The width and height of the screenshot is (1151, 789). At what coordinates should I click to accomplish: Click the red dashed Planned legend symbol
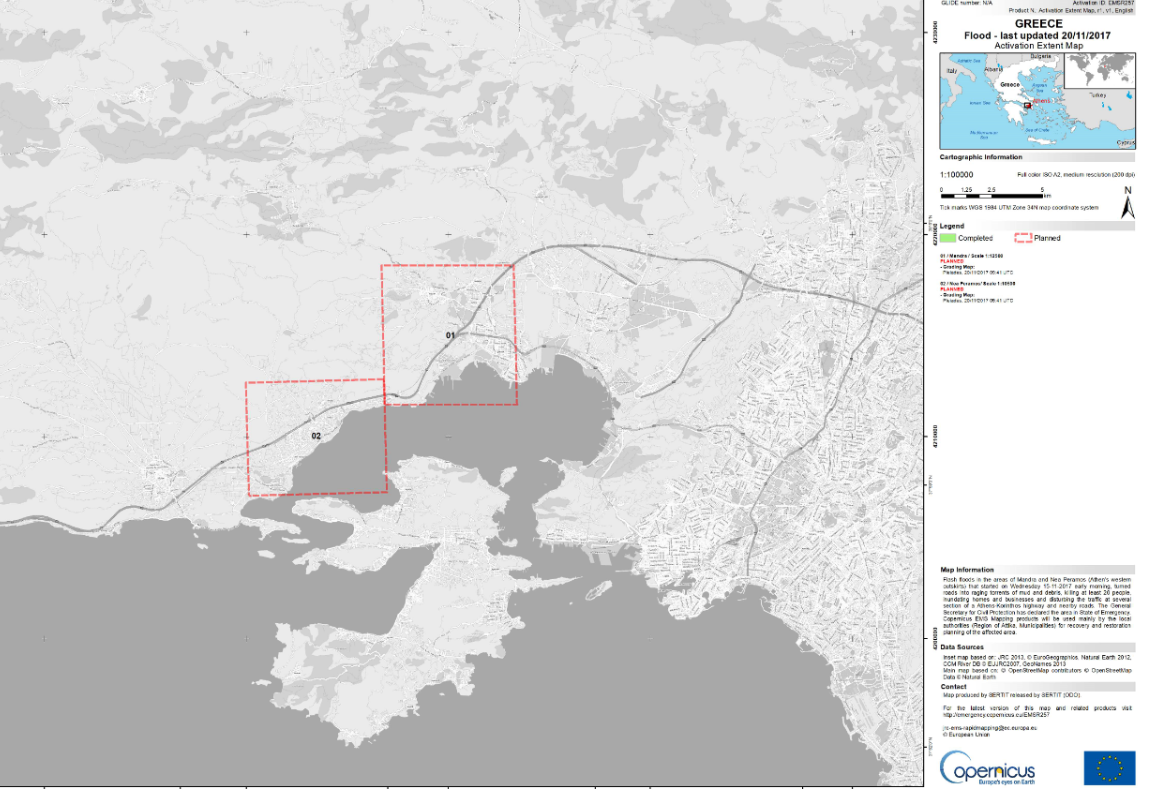click(1022, 238)
